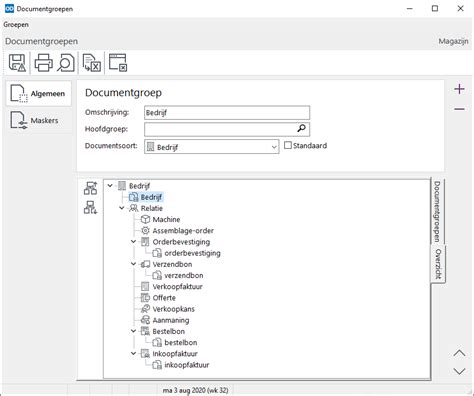Click the status bar date text
The width and height of the screenshot is (474, 396).
tap(195, 390)
